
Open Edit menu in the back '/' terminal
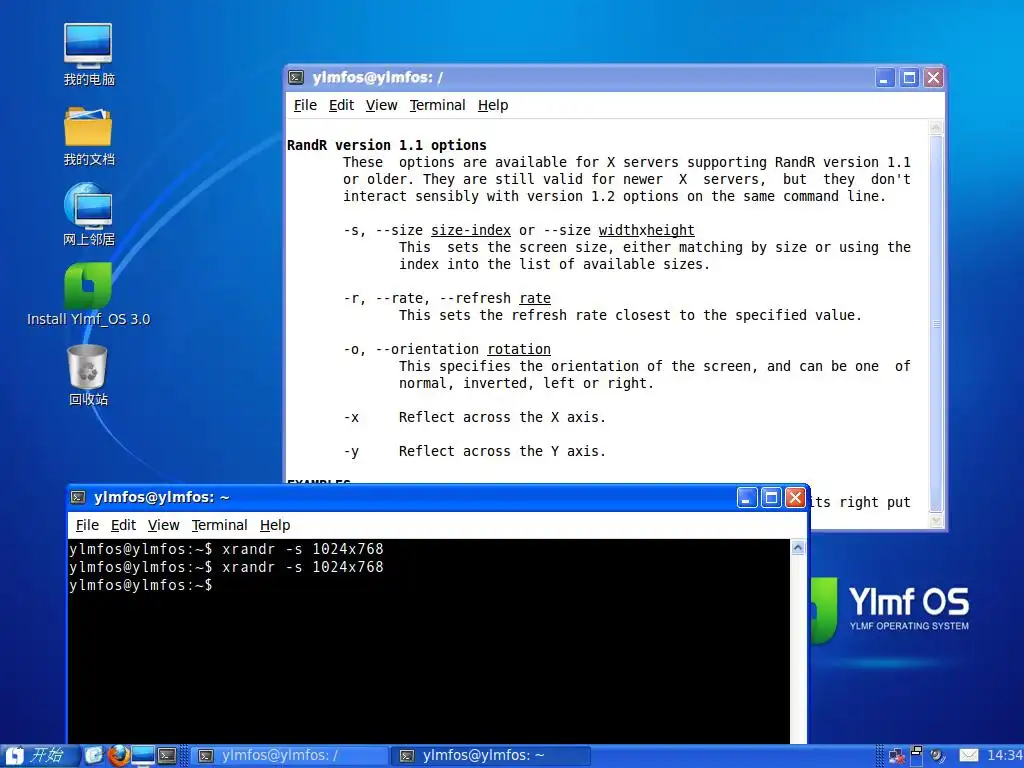341,105
